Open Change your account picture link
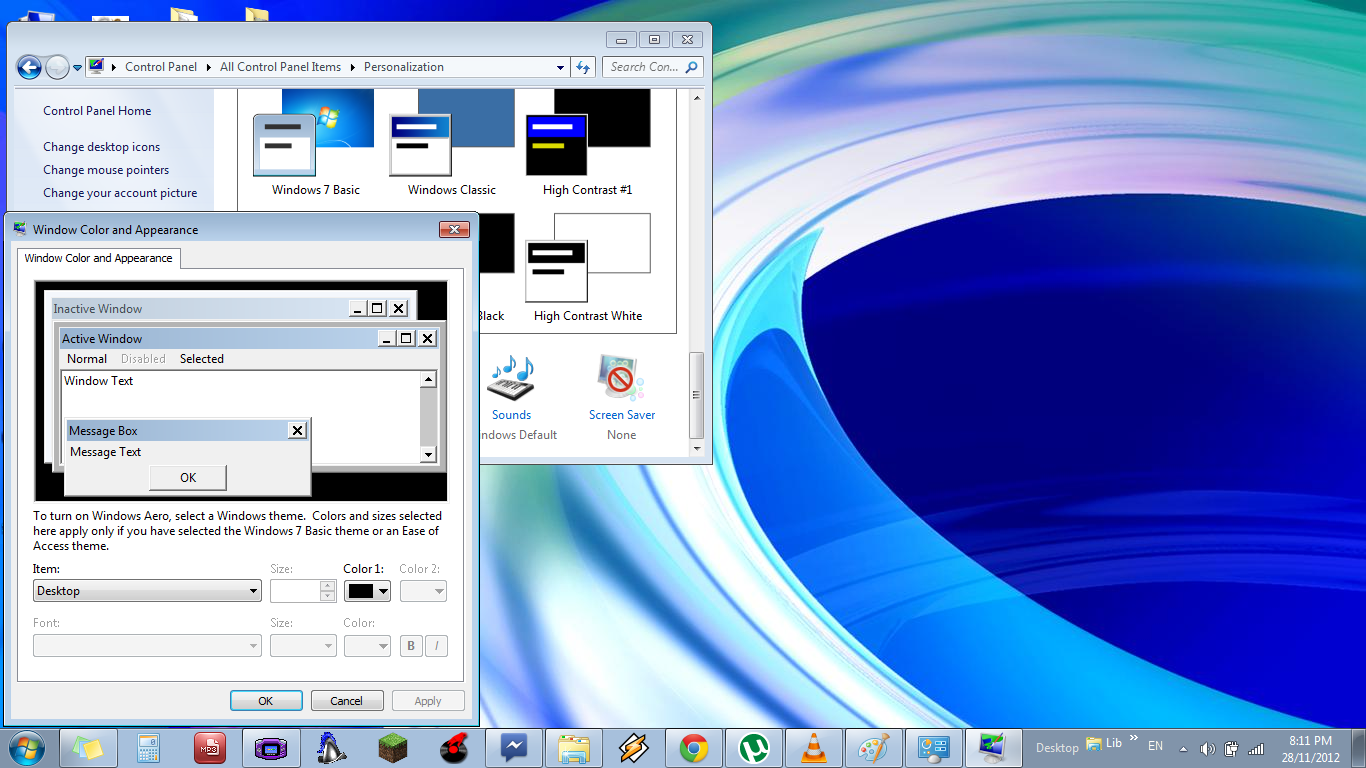The image size is (1366, 768). pyautogui.click(x=120, y=193)
